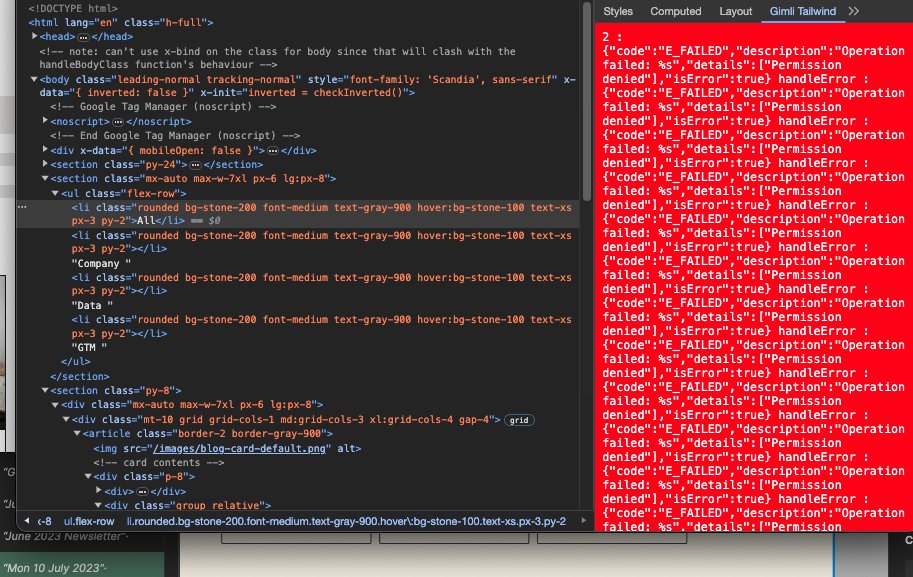Collapse the section py-8 node
The width and height of the screenshot is (913, 577).
pyautogui.click(x=45, y=390)
